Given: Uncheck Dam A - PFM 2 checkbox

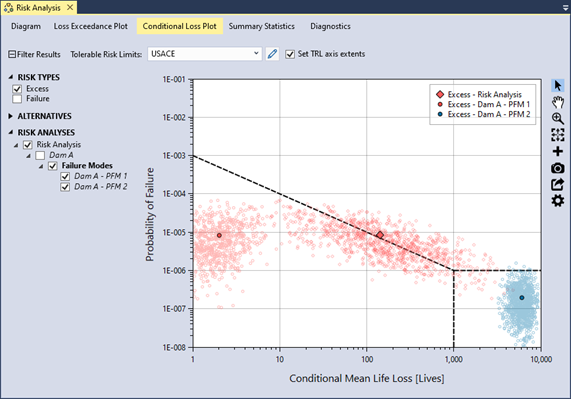Looking at the screenshot, I should (65, 187).
